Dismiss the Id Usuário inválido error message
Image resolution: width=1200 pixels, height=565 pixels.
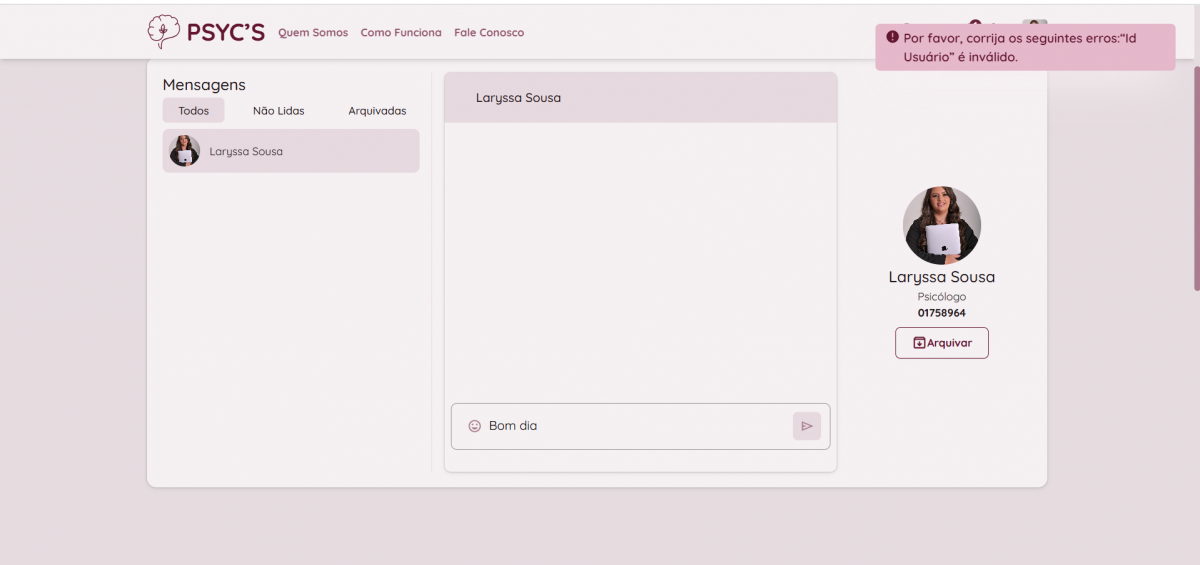1025,48
